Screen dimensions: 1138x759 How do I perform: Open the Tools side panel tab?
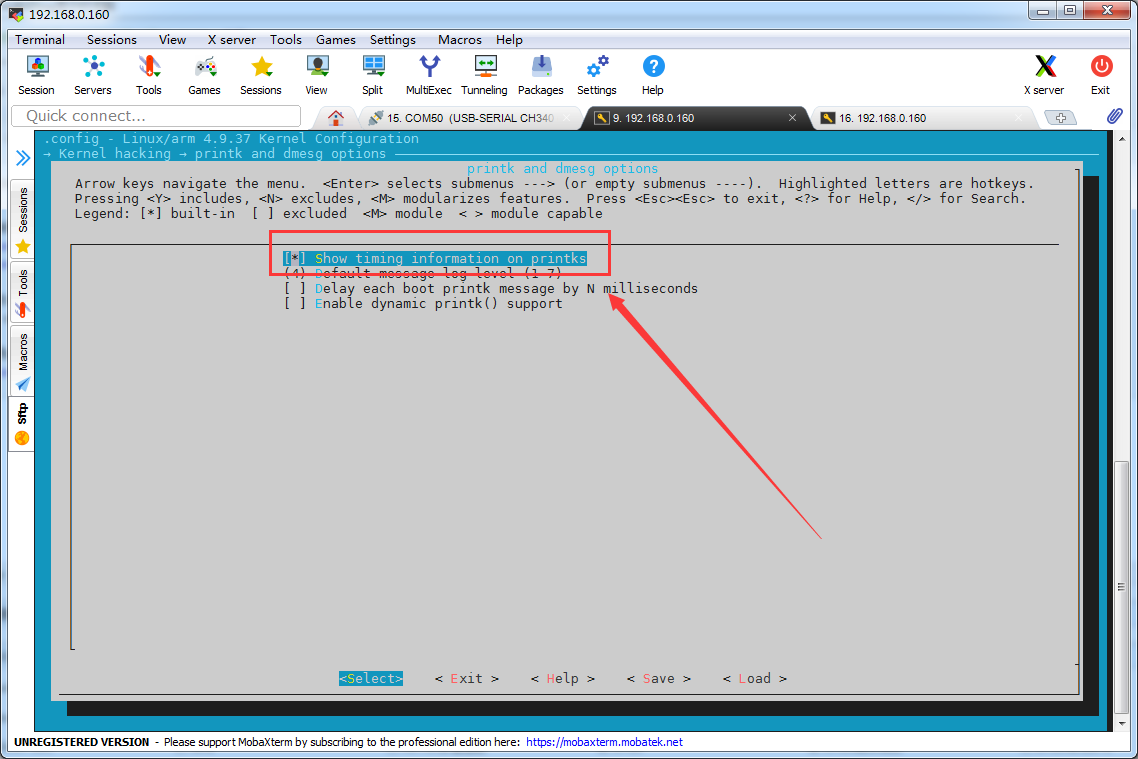22,292
